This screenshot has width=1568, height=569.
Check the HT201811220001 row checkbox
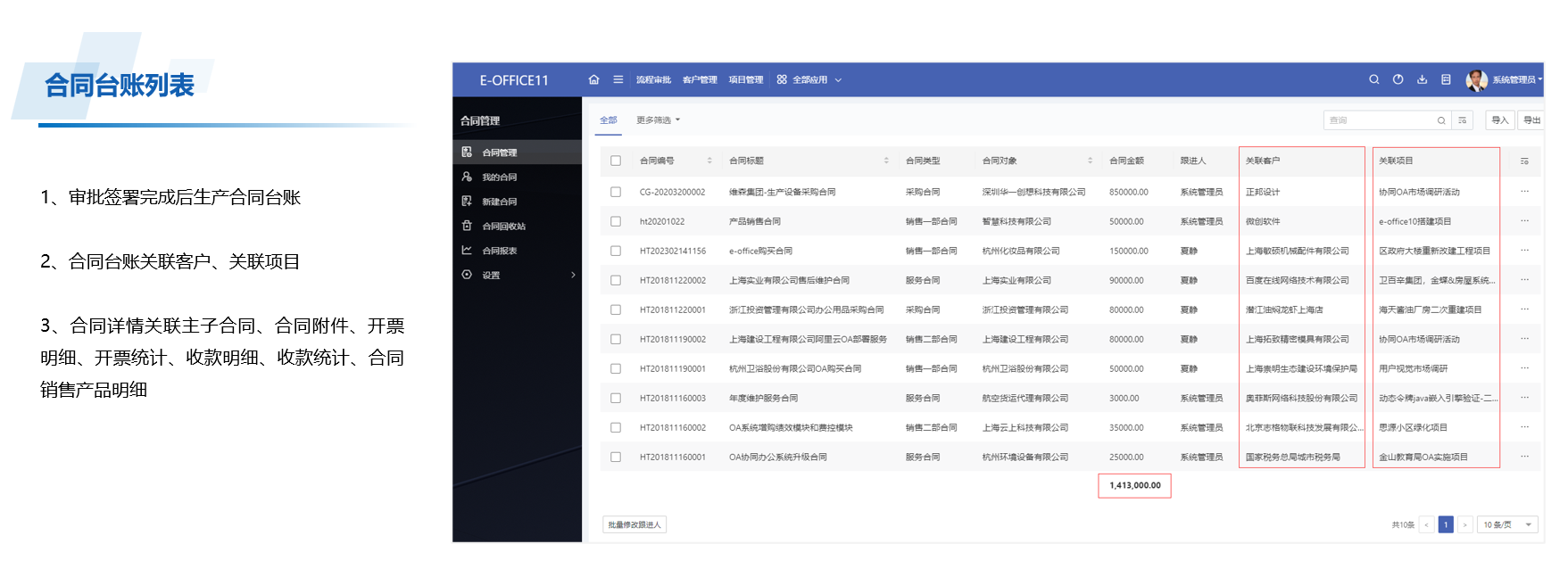[616, 309]
